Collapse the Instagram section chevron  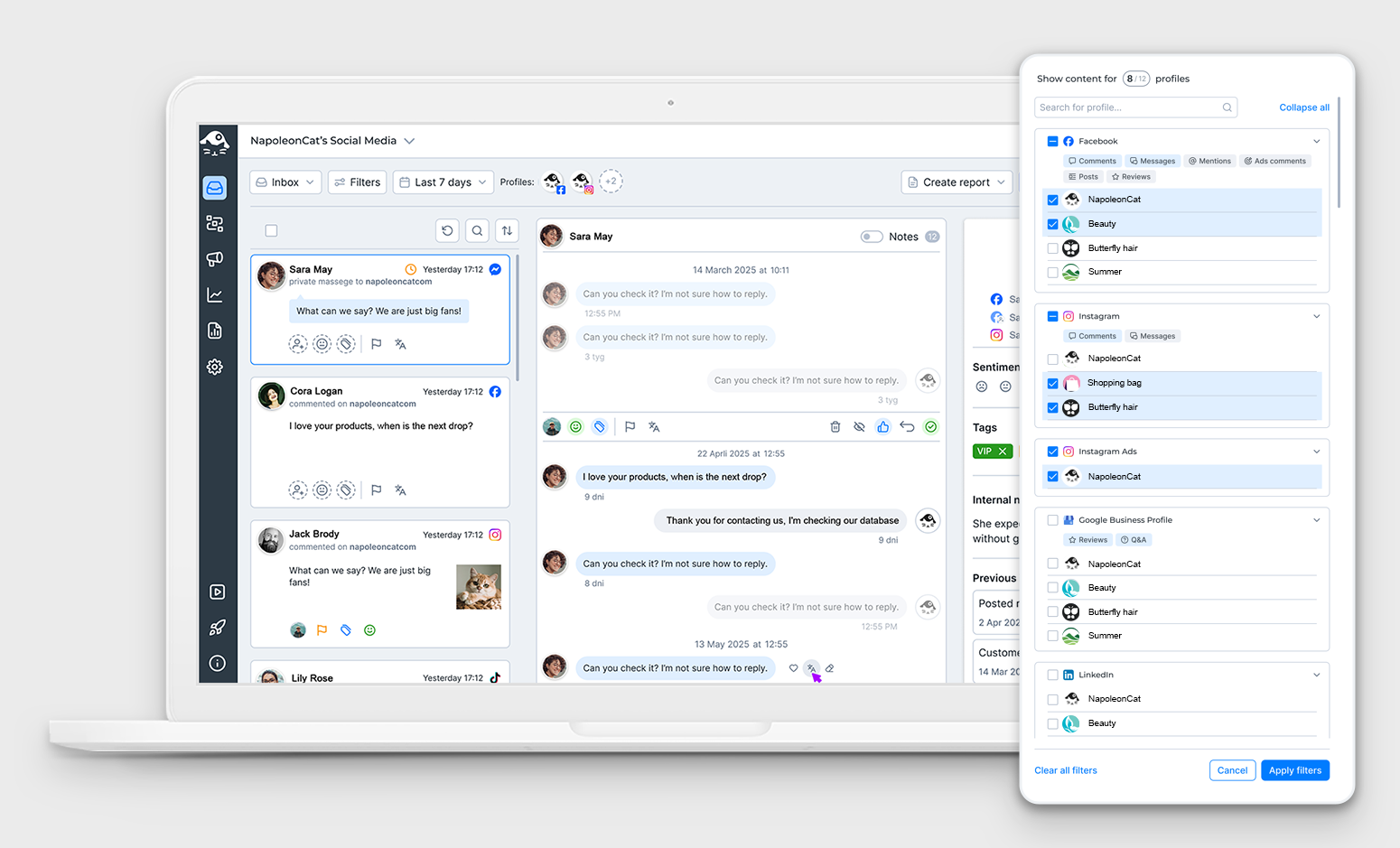click(x=1316, y=317)
